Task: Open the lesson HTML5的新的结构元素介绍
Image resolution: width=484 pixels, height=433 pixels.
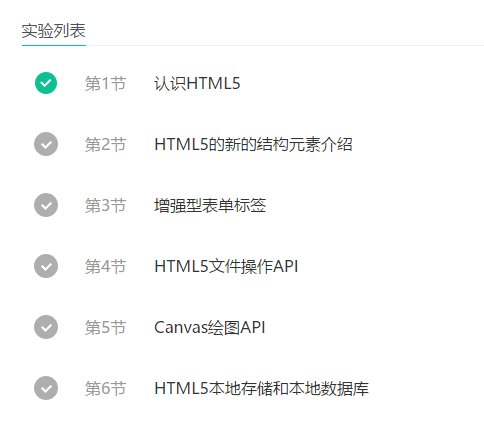Action: [x=253, y=144]
